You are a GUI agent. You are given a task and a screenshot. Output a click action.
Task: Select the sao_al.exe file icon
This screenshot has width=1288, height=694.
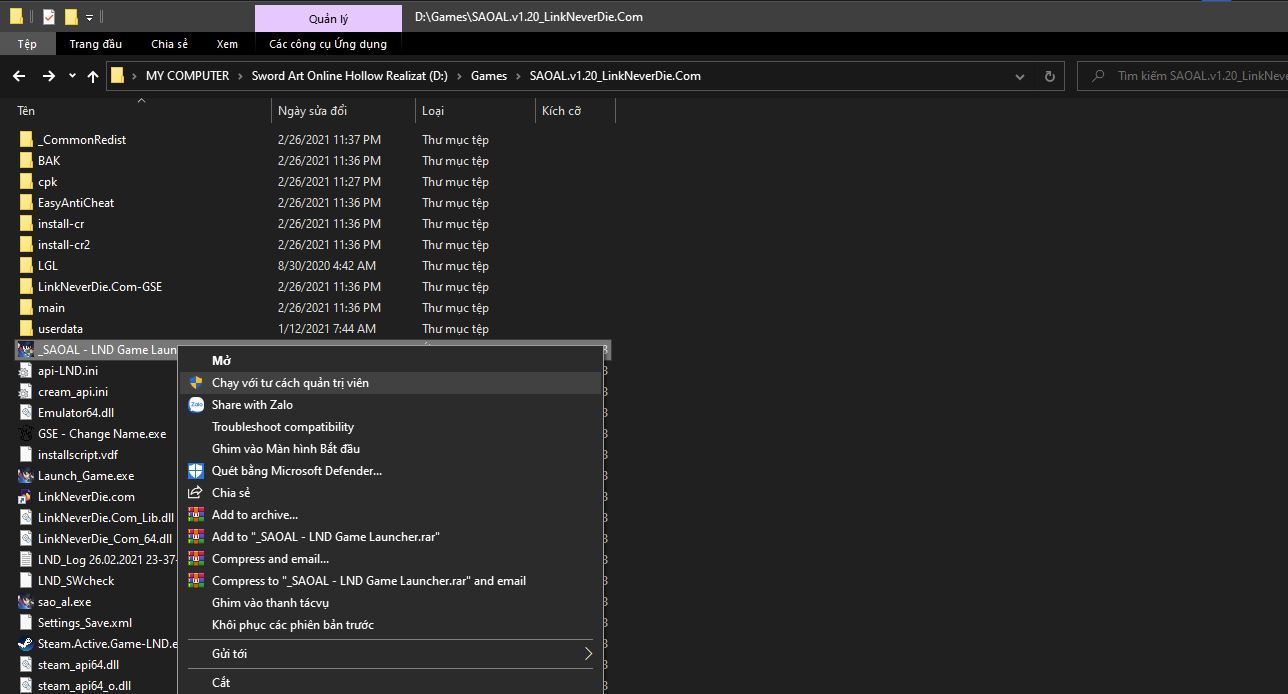point(26,602)
